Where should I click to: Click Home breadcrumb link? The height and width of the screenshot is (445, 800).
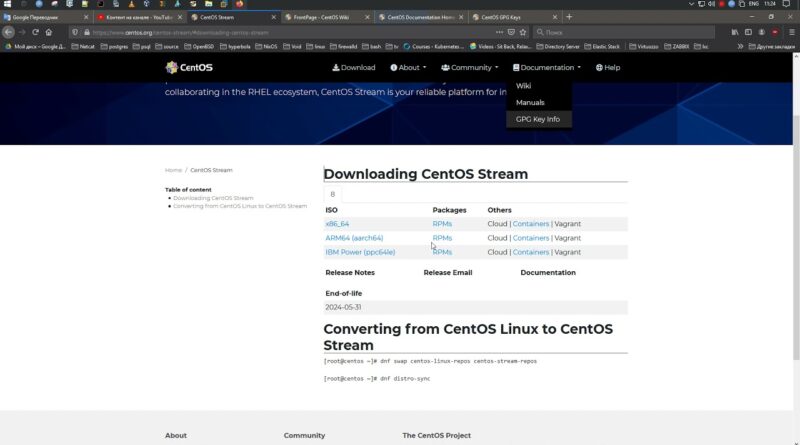(x=173, y=170)
